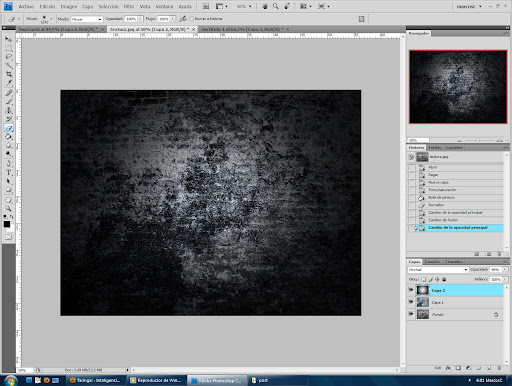Select the Dodge tool

point(8,154)
